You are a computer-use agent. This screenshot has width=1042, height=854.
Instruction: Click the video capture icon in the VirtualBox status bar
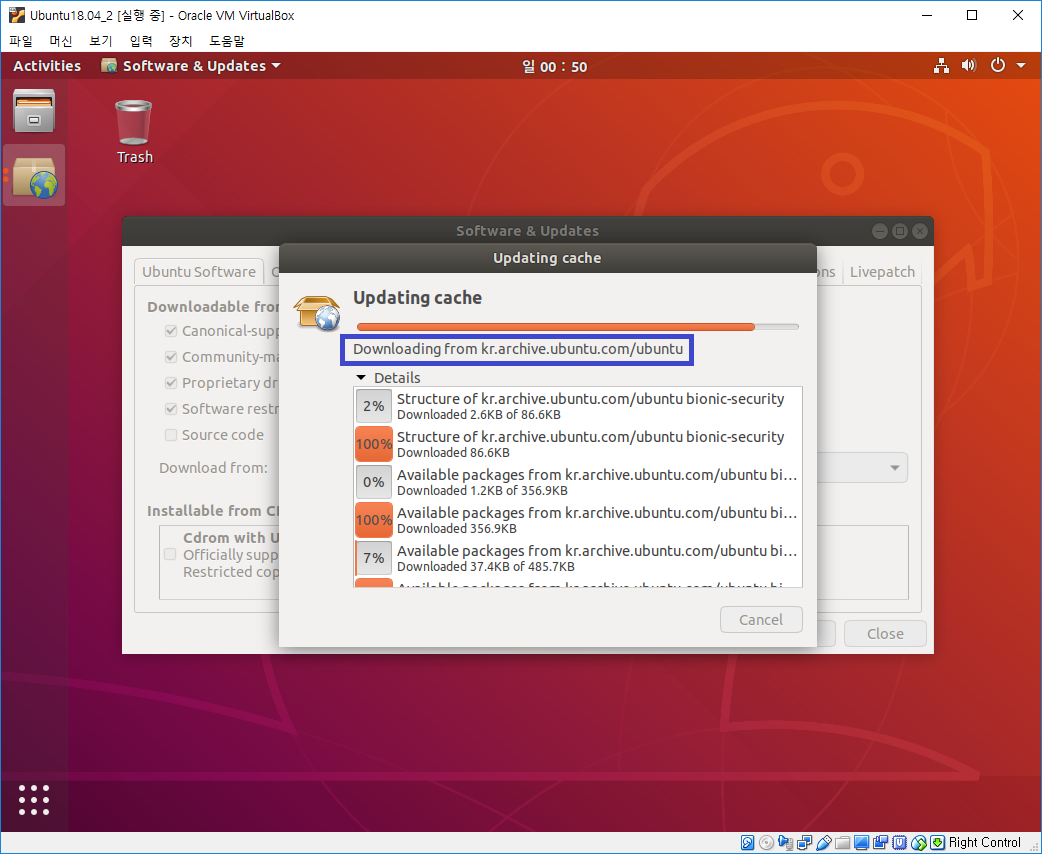point(881,843)
